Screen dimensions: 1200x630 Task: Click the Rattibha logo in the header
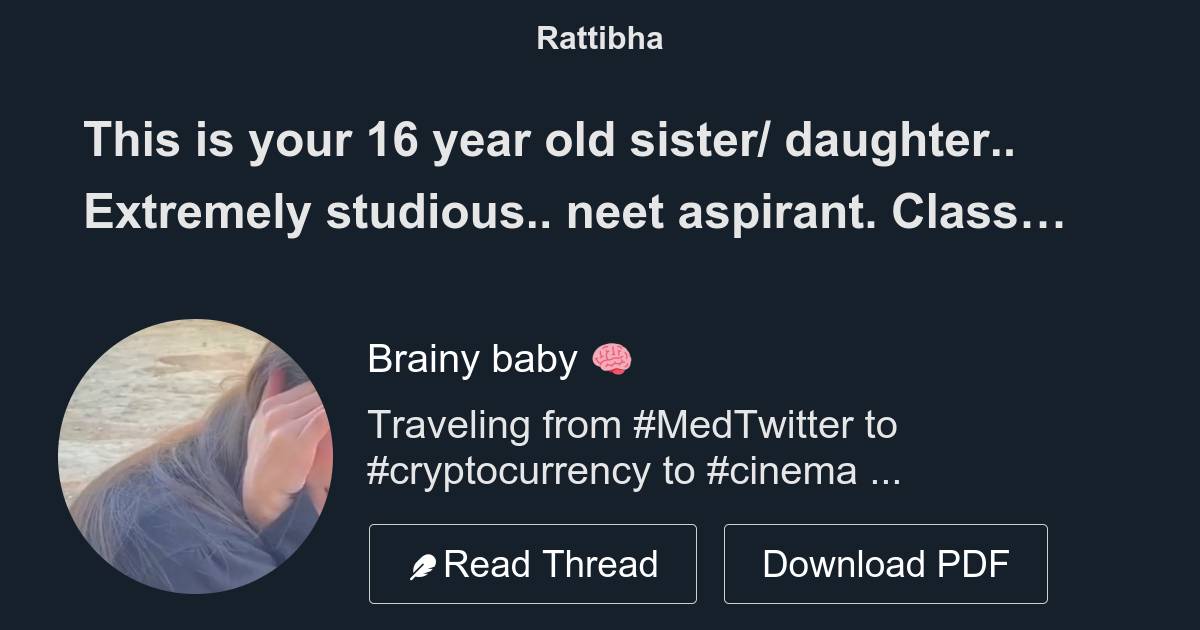pyautogui.click(x=599, y=38)
